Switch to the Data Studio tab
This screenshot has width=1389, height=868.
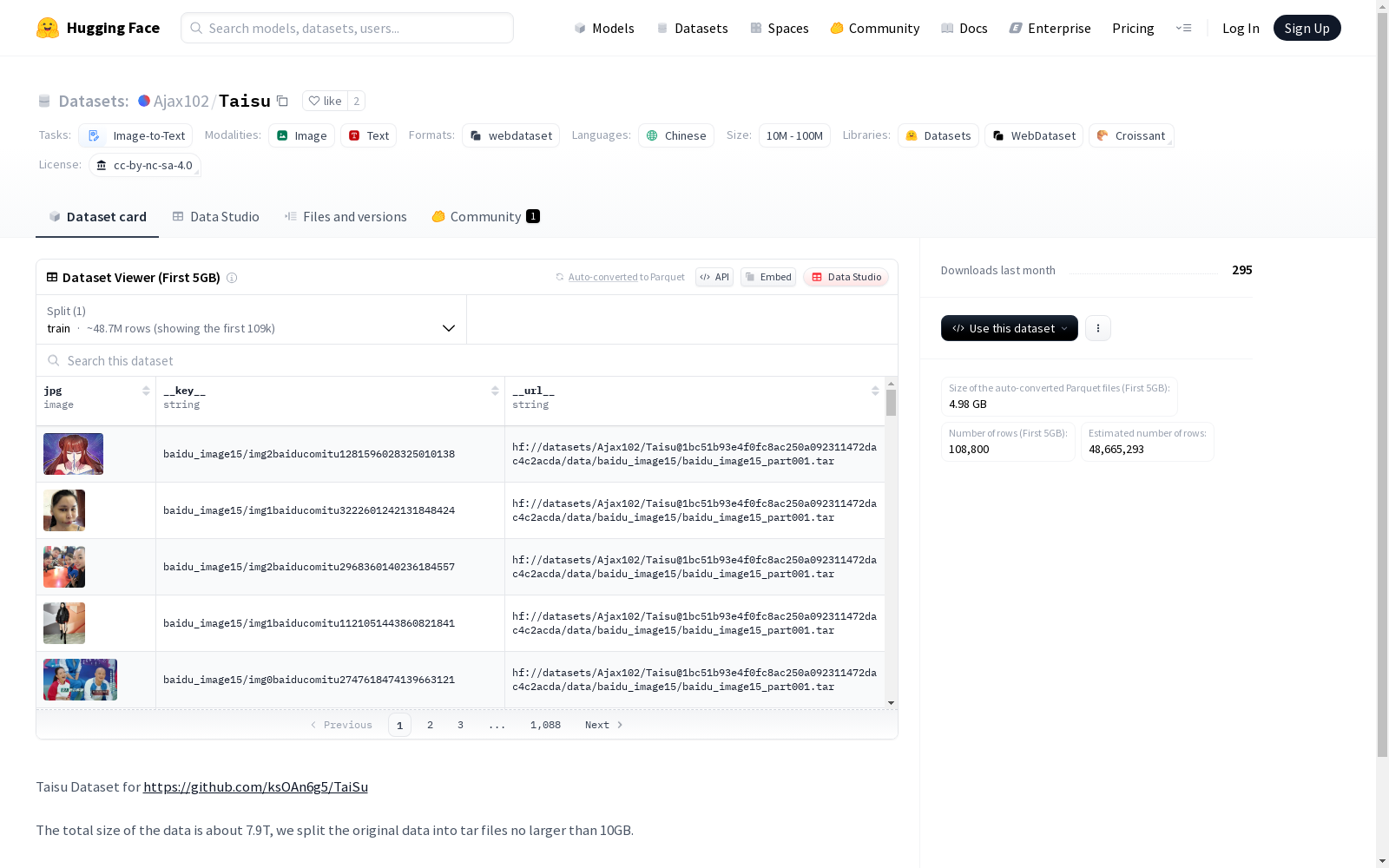(215, 217)
